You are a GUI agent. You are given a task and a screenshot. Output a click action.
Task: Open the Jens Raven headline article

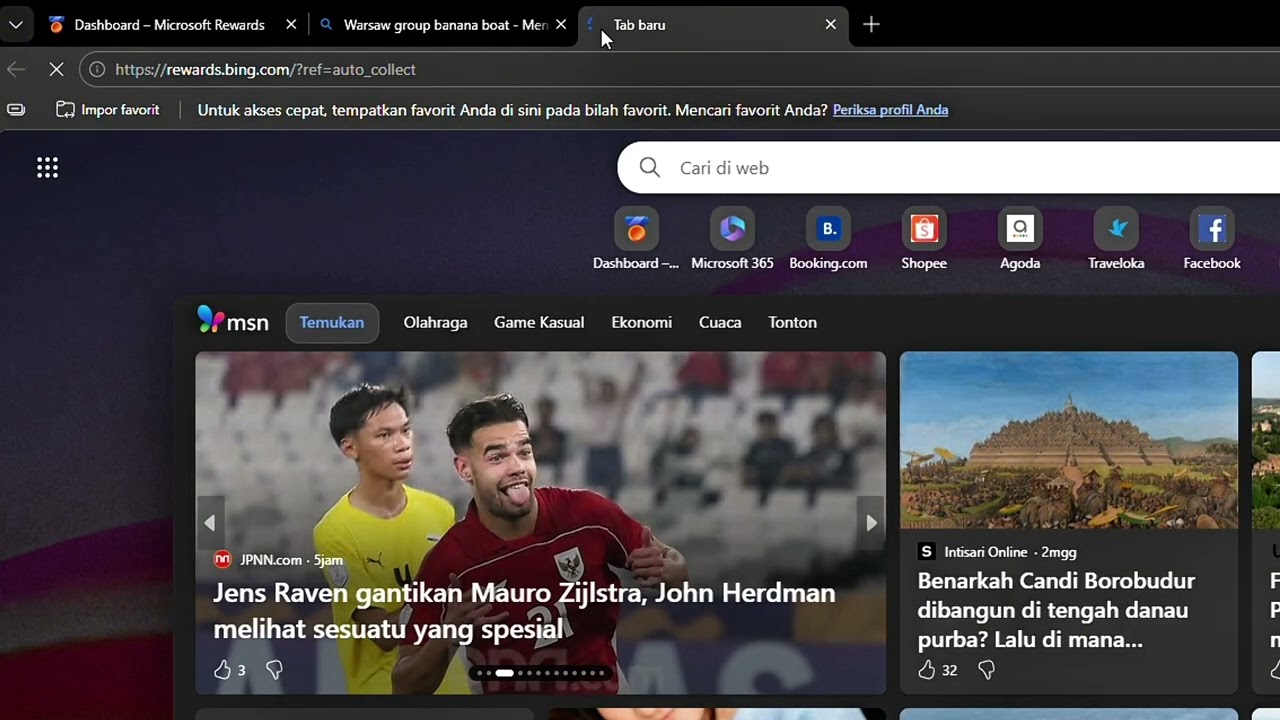click(524, 611)
